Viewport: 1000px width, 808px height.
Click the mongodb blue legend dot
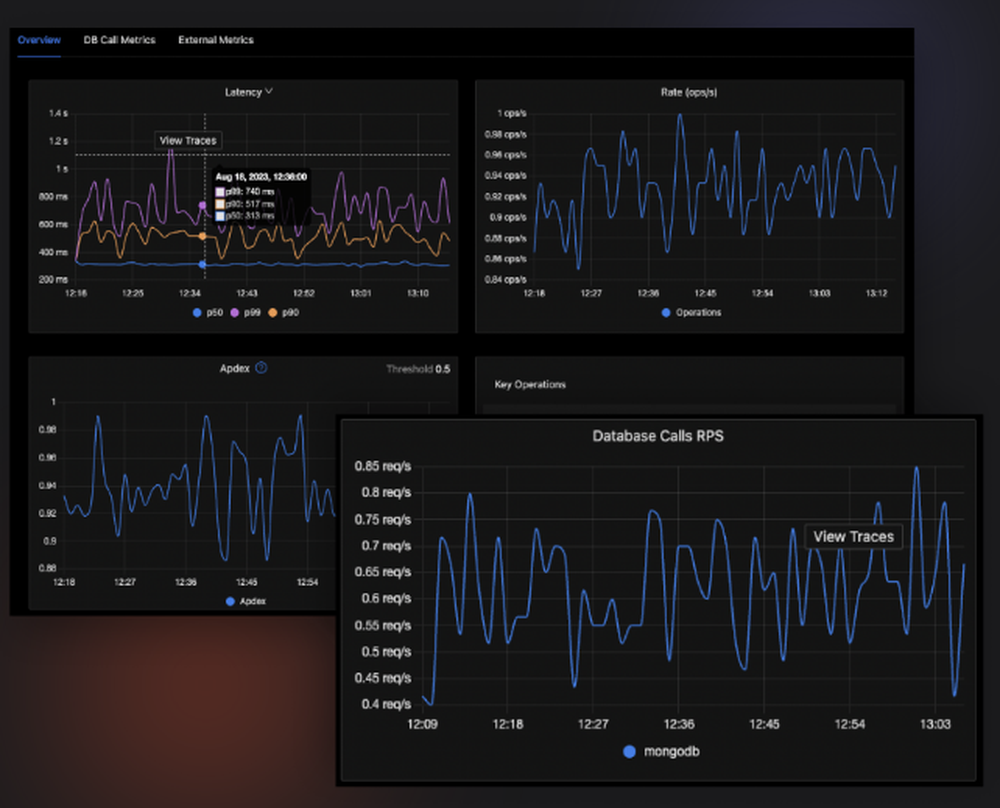coord(629,752)
